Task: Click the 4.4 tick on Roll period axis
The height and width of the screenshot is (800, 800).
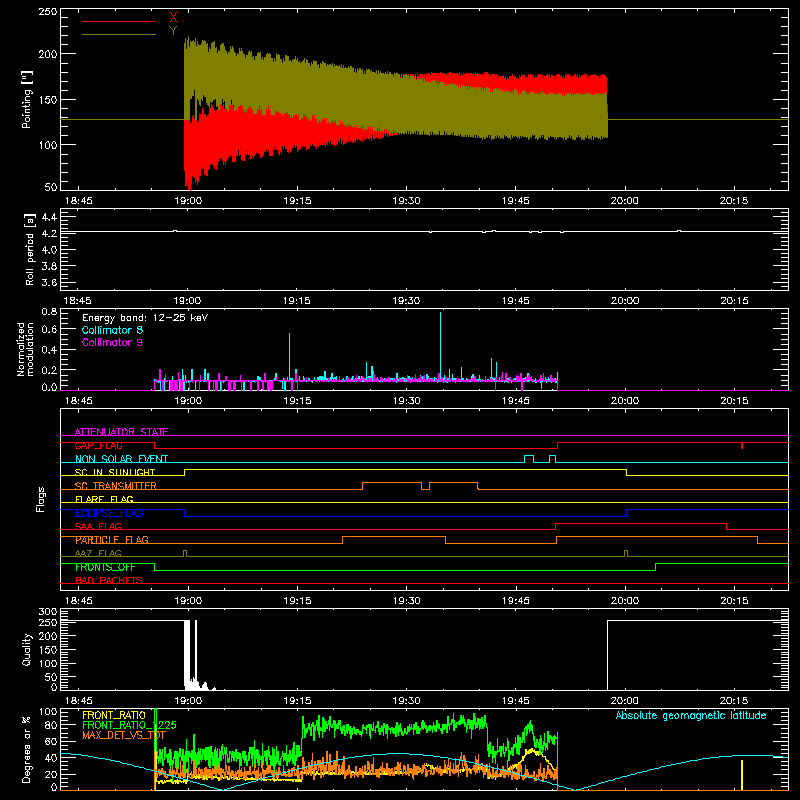Action: (49, 217)
